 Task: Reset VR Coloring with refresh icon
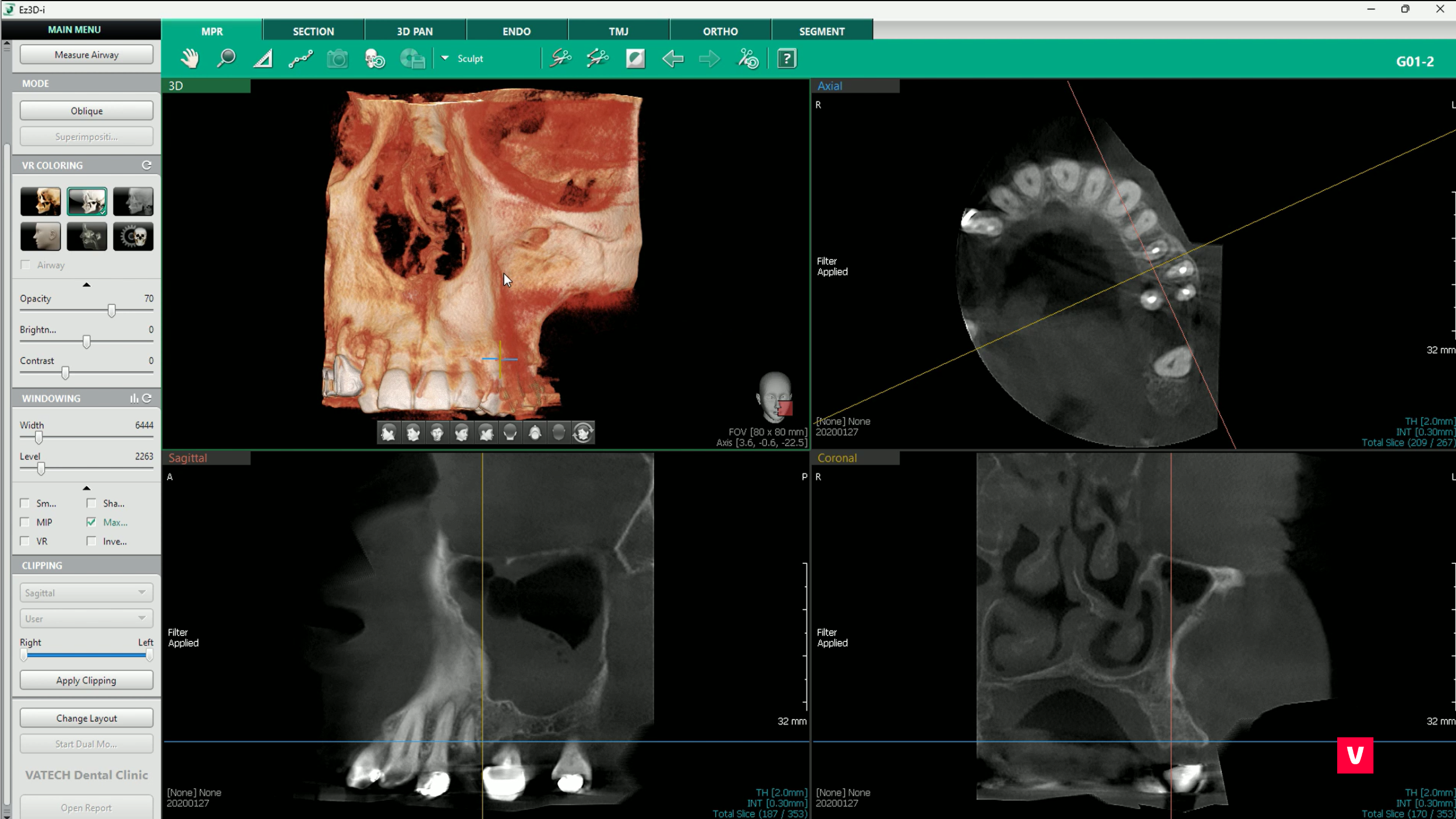point(147,165)
